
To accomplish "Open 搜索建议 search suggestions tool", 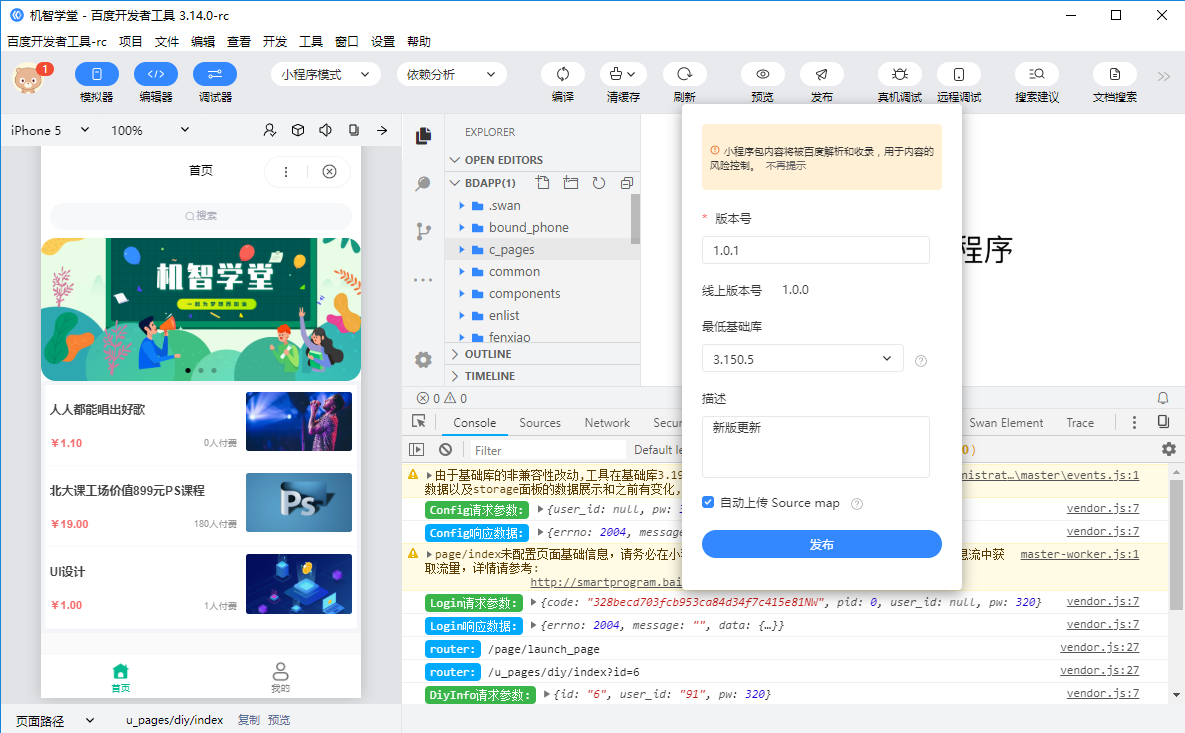I will pyautogui.click(x=1037, y=74).
